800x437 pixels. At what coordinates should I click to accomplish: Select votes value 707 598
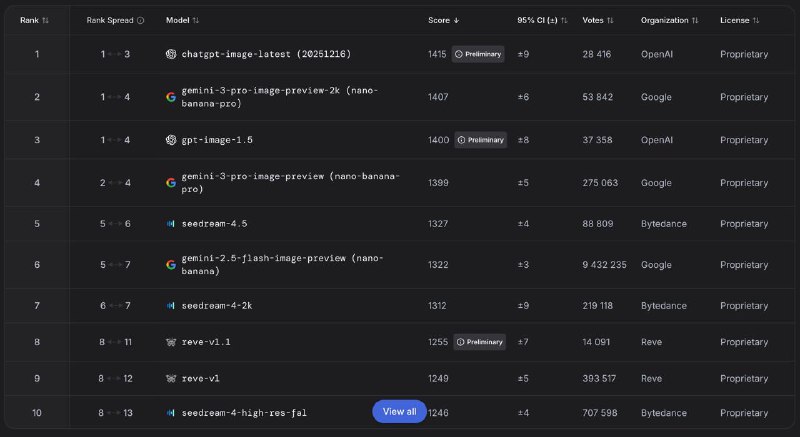coord(600,413)
